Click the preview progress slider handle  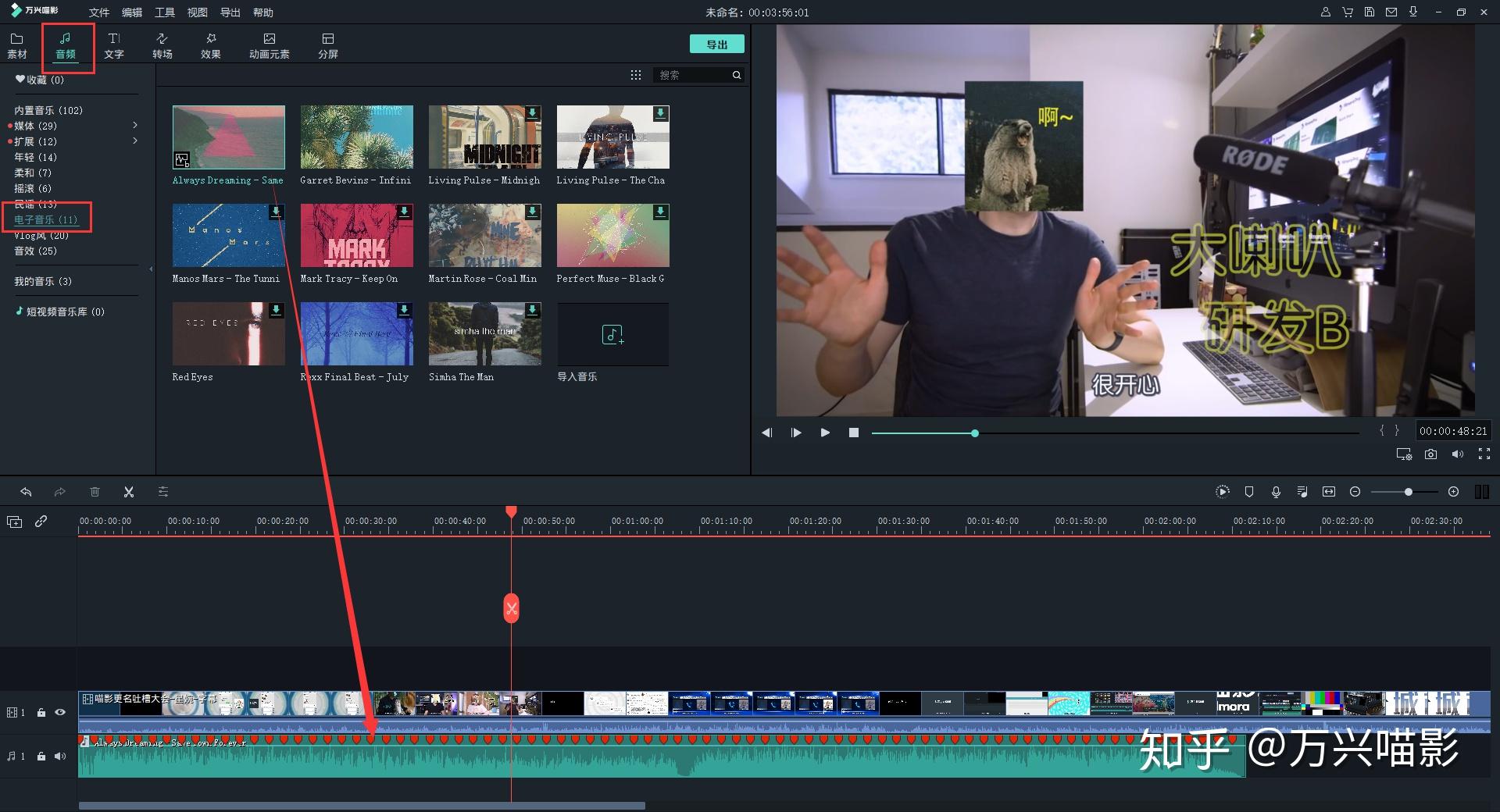pos(975,433)
